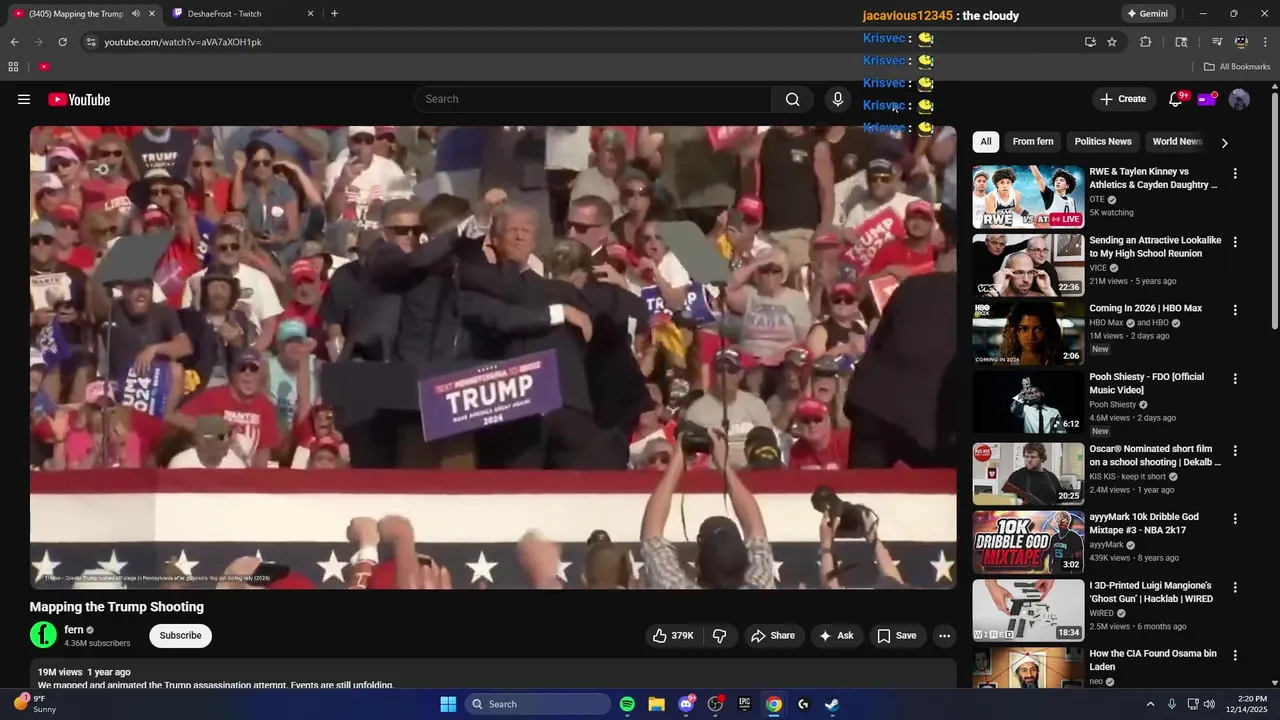Click the Chrome address bar URL
The height and width of the screenshot is (720, 1280).
tap(183, 42)
